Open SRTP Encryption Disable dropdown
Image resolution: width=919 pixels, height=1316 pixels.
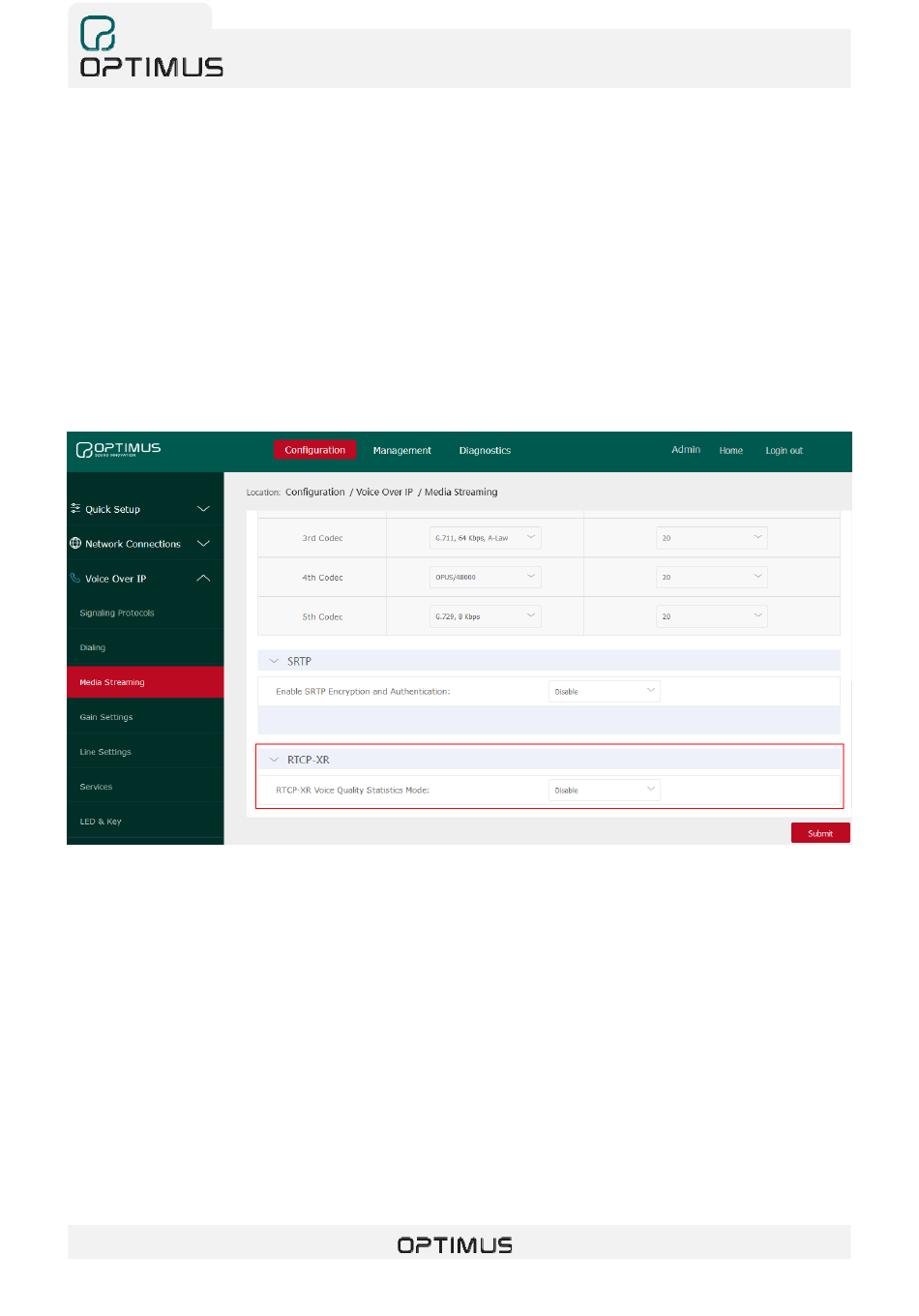pos(605,691)
